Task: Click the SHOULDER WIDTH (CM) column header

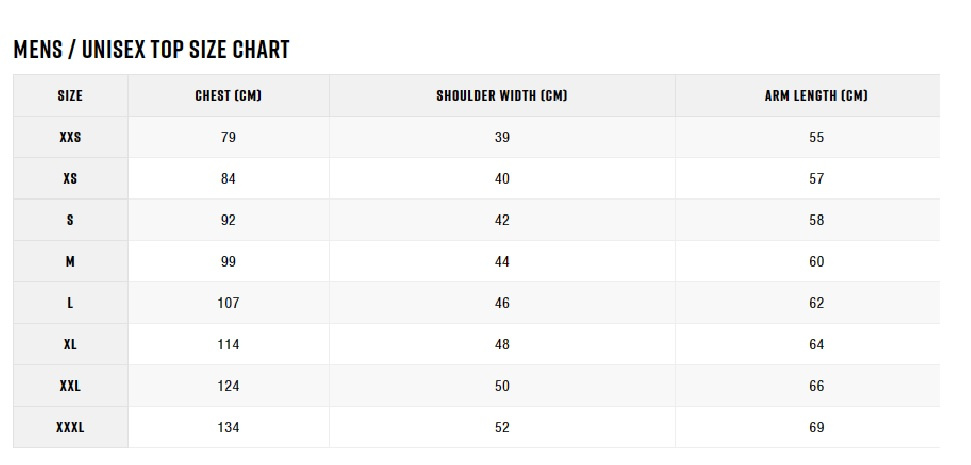Action: (502, 96)
